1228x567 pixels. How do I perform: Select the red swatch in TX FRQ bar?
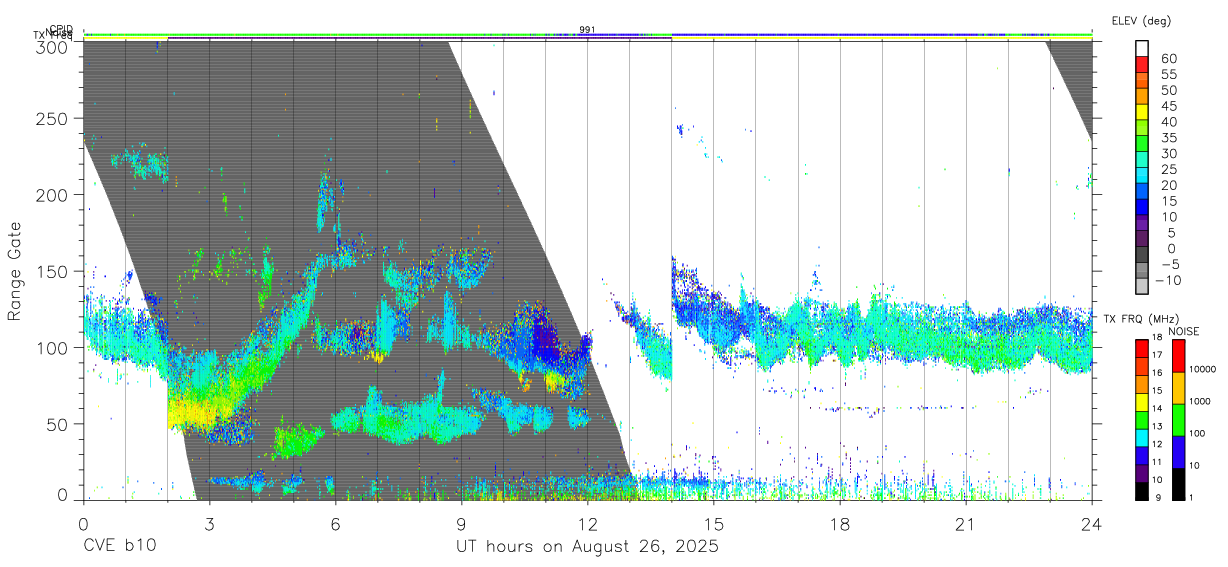[1142, 348]
